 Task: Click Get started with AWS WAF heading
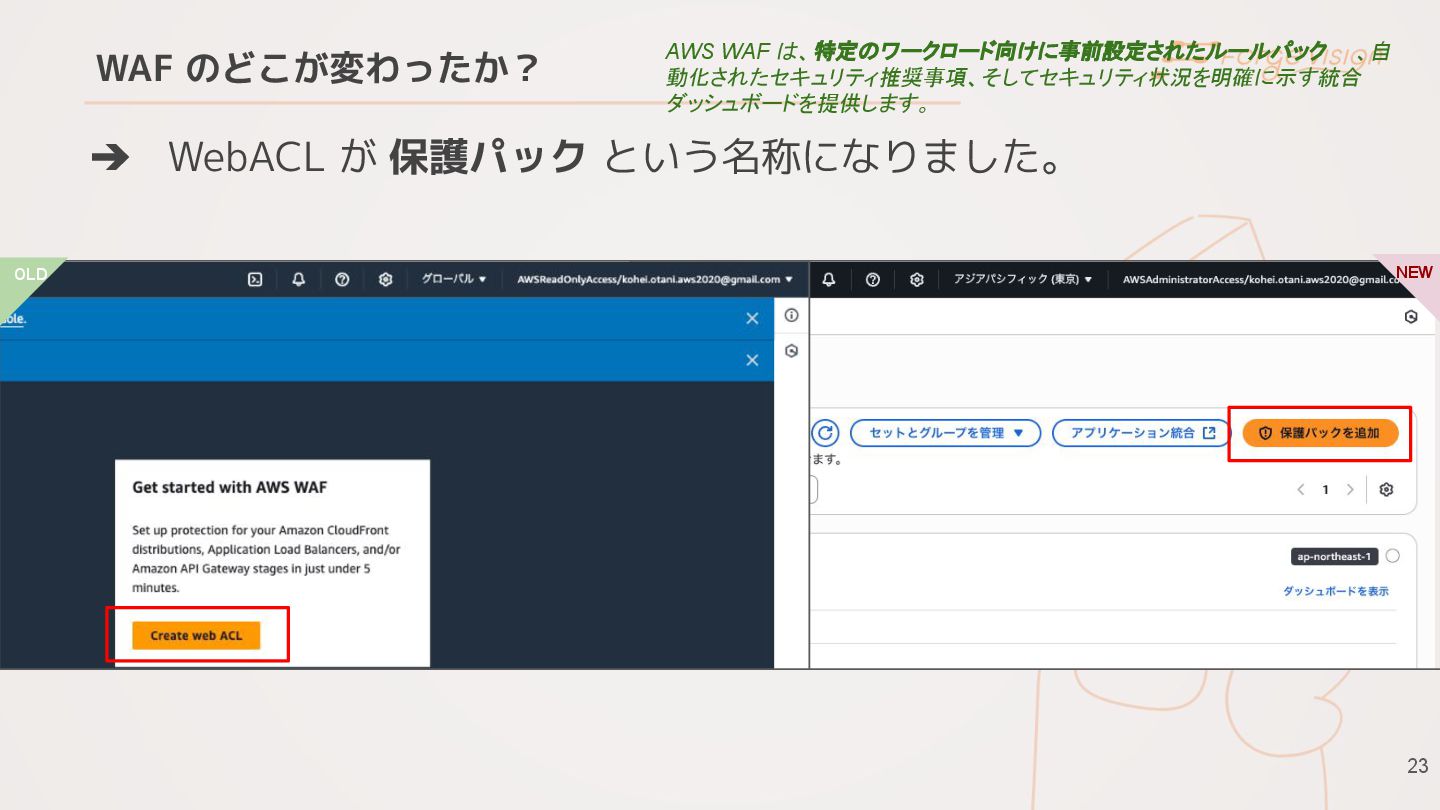pos(230,487)
